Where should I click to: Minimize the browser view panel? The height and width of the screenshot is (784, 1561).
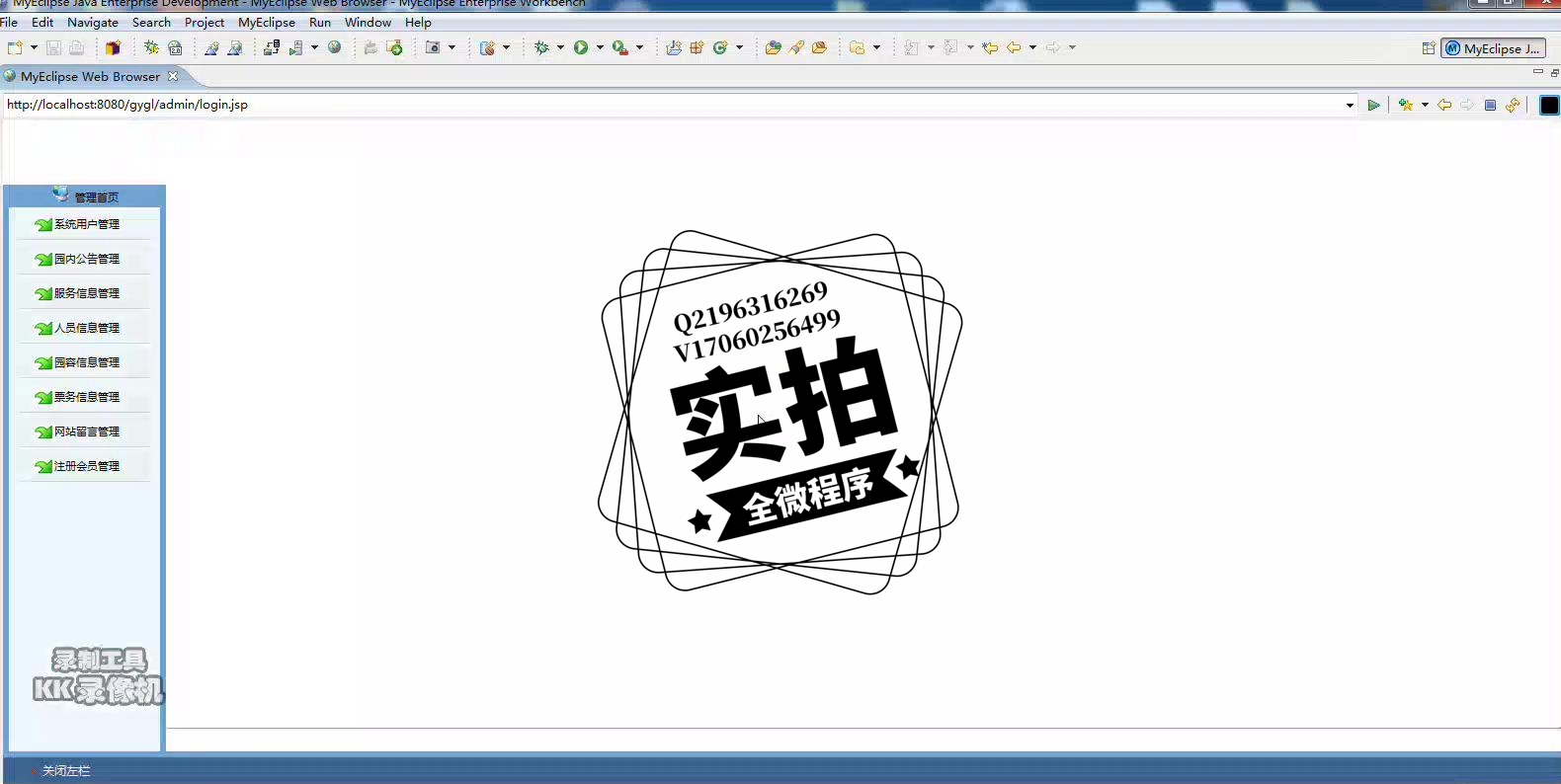1537,72
